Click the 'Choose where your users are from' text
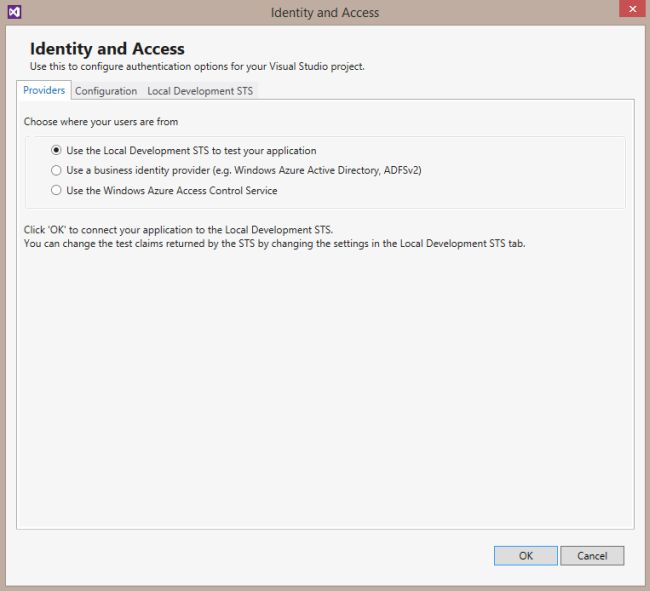Viewport: 650px width, 591px height. (101, 122)
